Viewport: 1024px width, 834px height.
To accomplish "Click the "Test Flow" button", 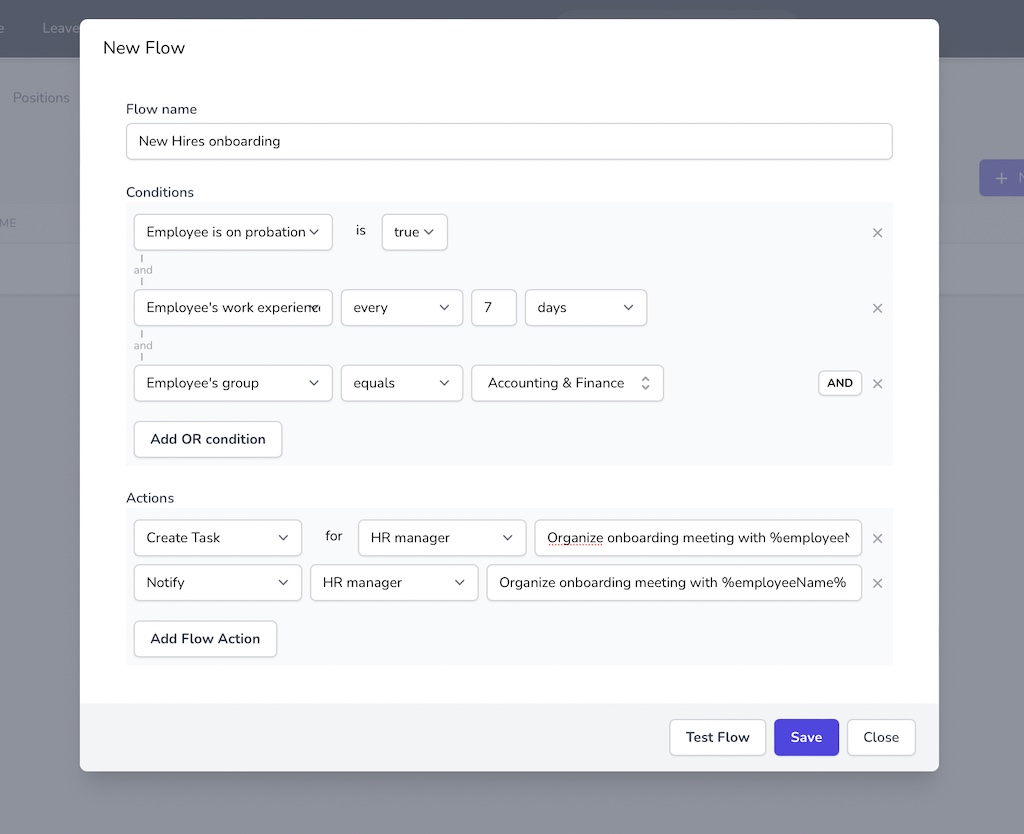I will [x=717, y=737].
